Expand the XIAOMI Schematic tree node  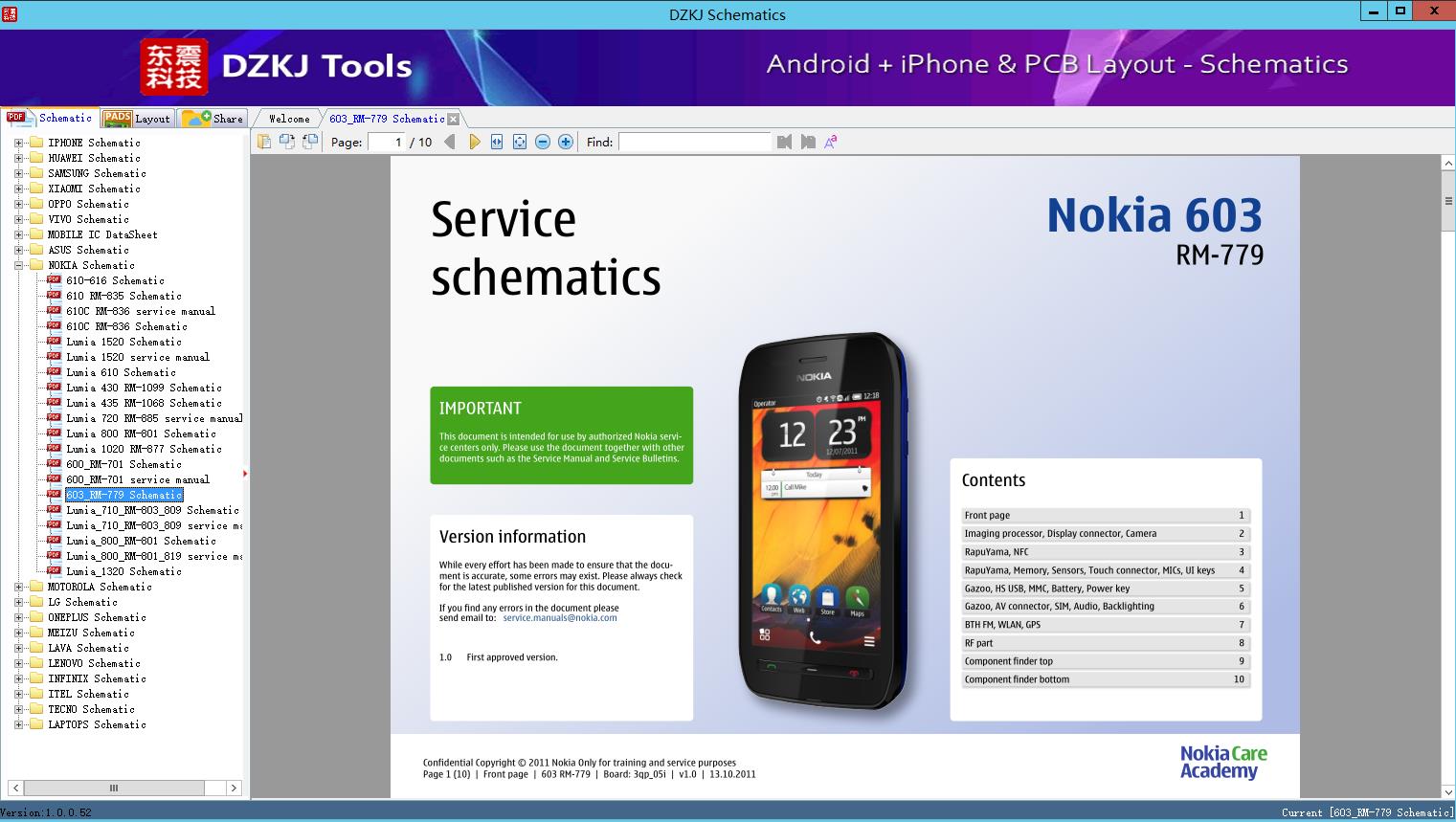point(18,189)
